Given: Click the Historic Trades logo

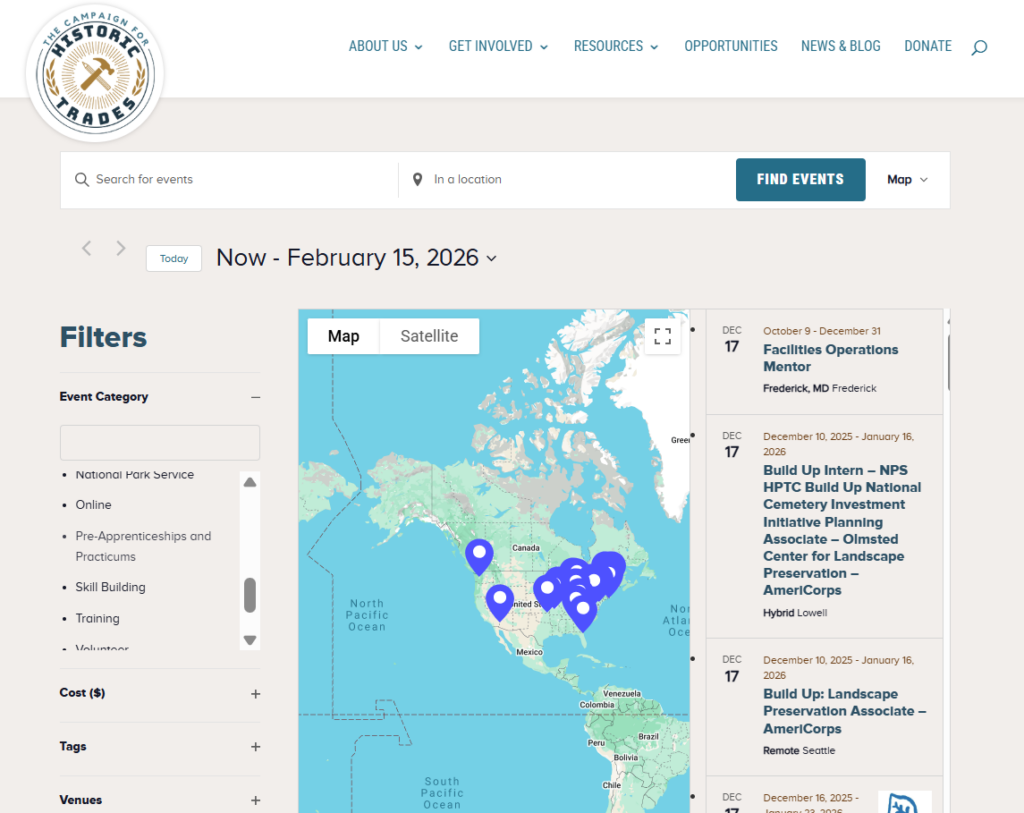Looking at the screenshot, I should coord(96,72).
